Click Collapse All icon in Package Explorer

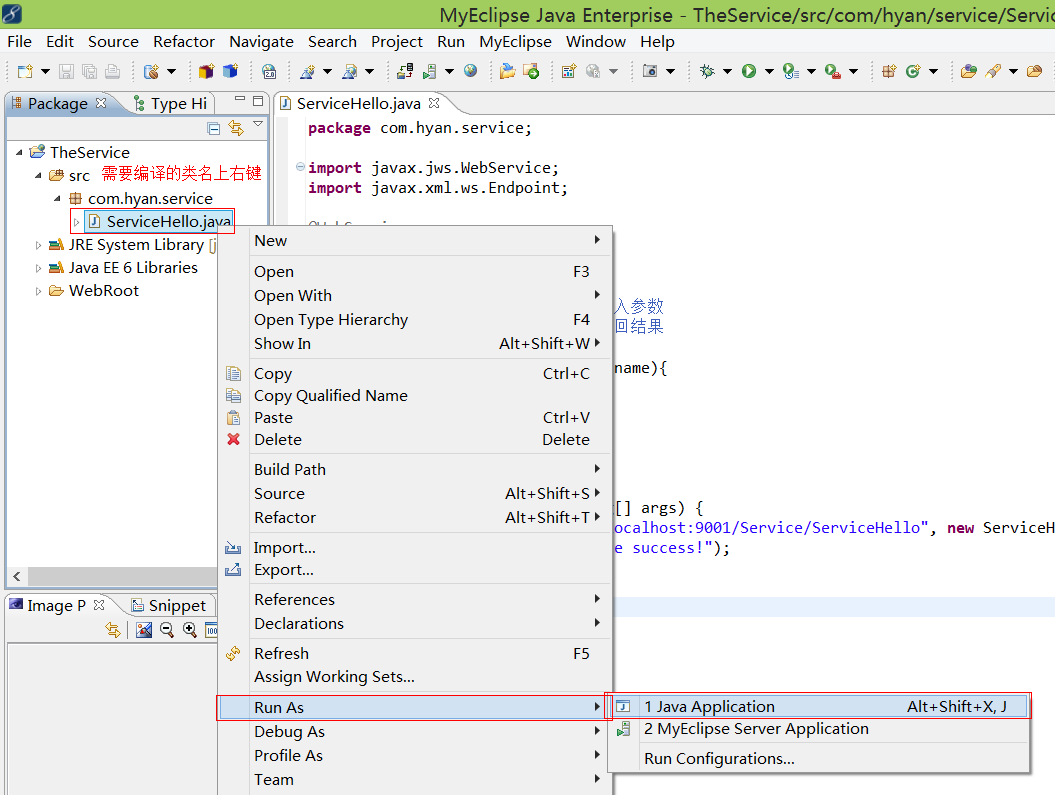pos(214,128)
